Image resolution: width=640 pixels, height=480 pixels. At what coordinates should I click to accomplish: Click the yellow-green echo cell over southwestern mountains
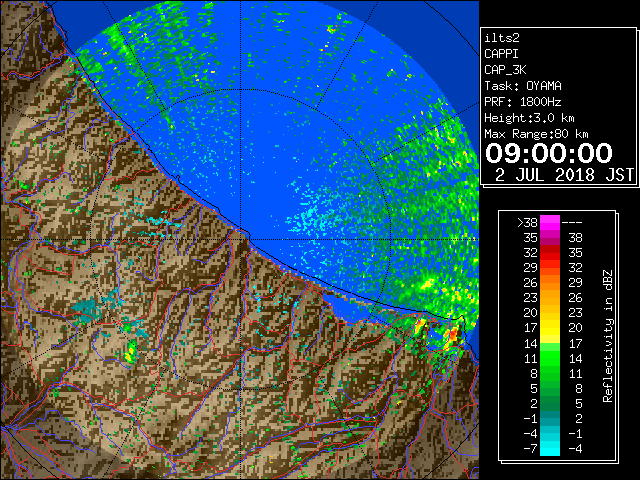click(131, 353)
